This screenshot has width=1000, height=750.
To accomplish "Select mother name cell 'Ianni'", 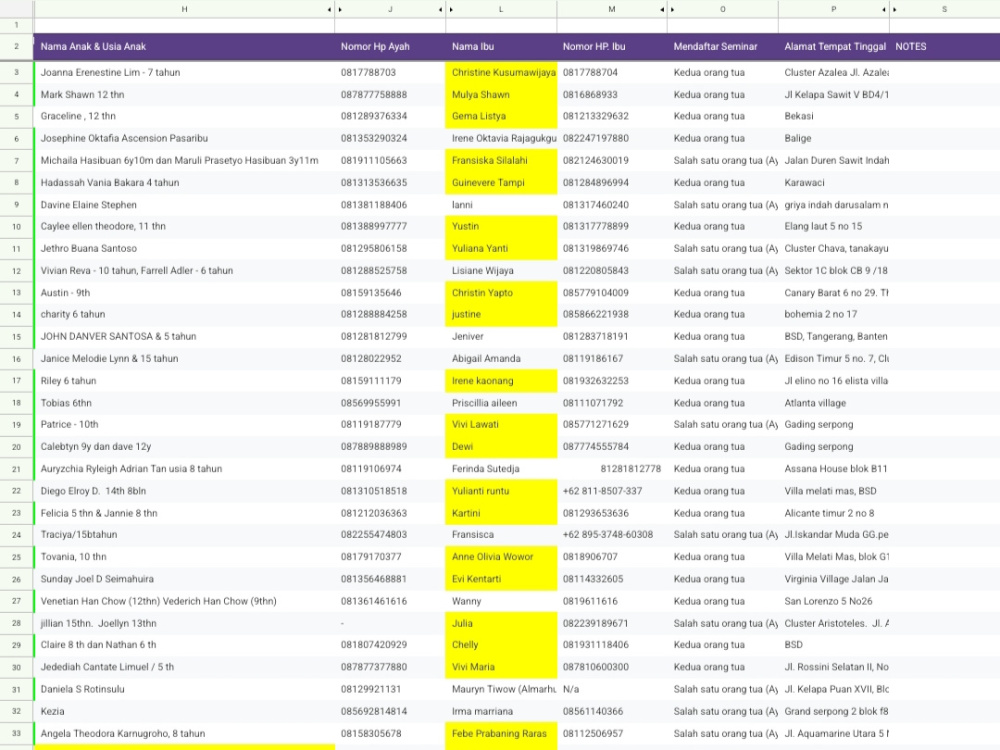I will click(x=501, y=205).
